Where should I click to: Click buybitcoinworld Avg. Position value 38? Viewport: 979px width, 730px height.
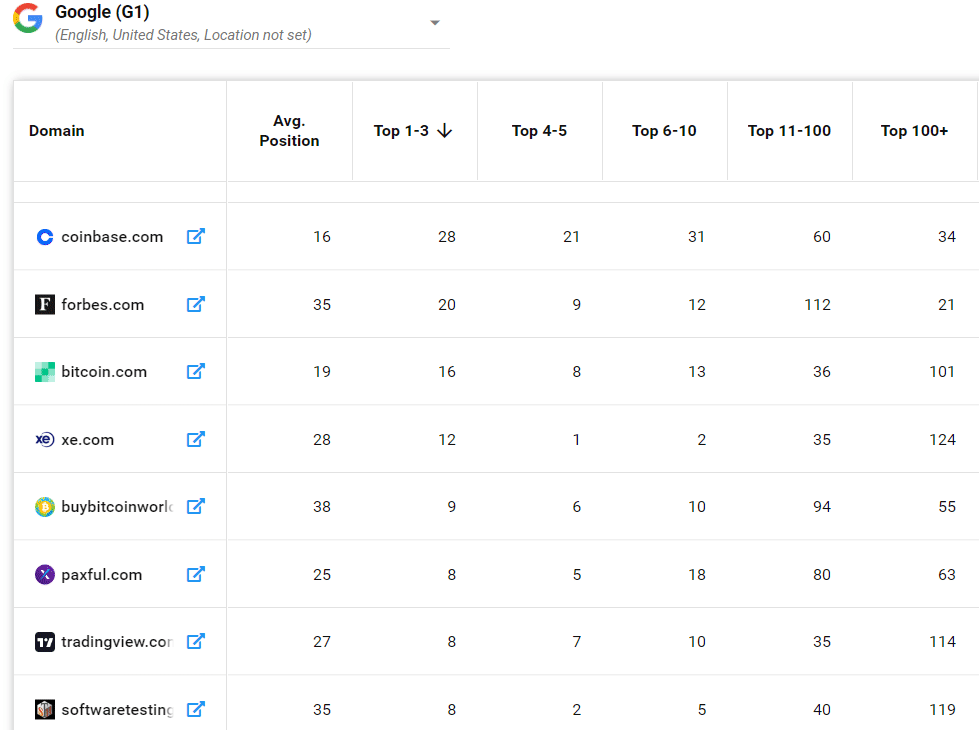pos(322,506)
